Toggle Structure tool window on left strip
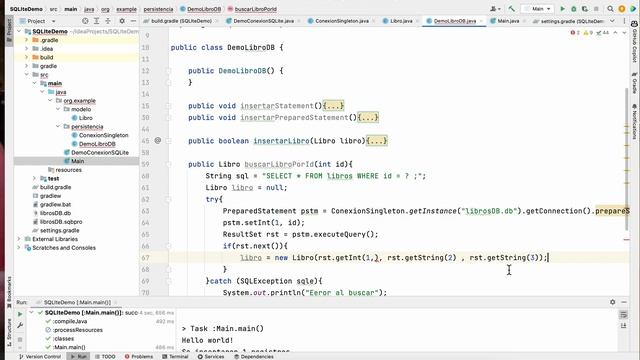 click(9, 332)
